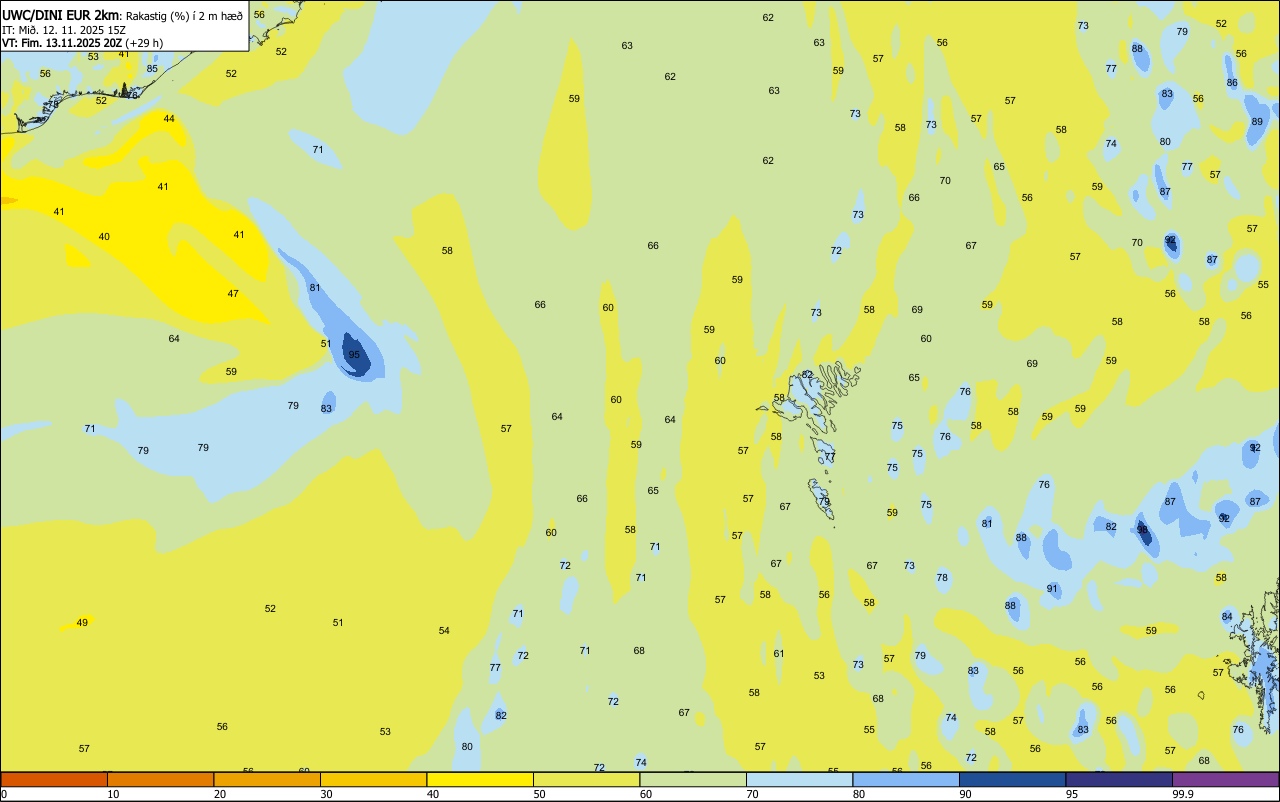Viewport: 1280px width, 802px height.
Task: Click the legend tick label "99.9"
Action: [1183, 794]
